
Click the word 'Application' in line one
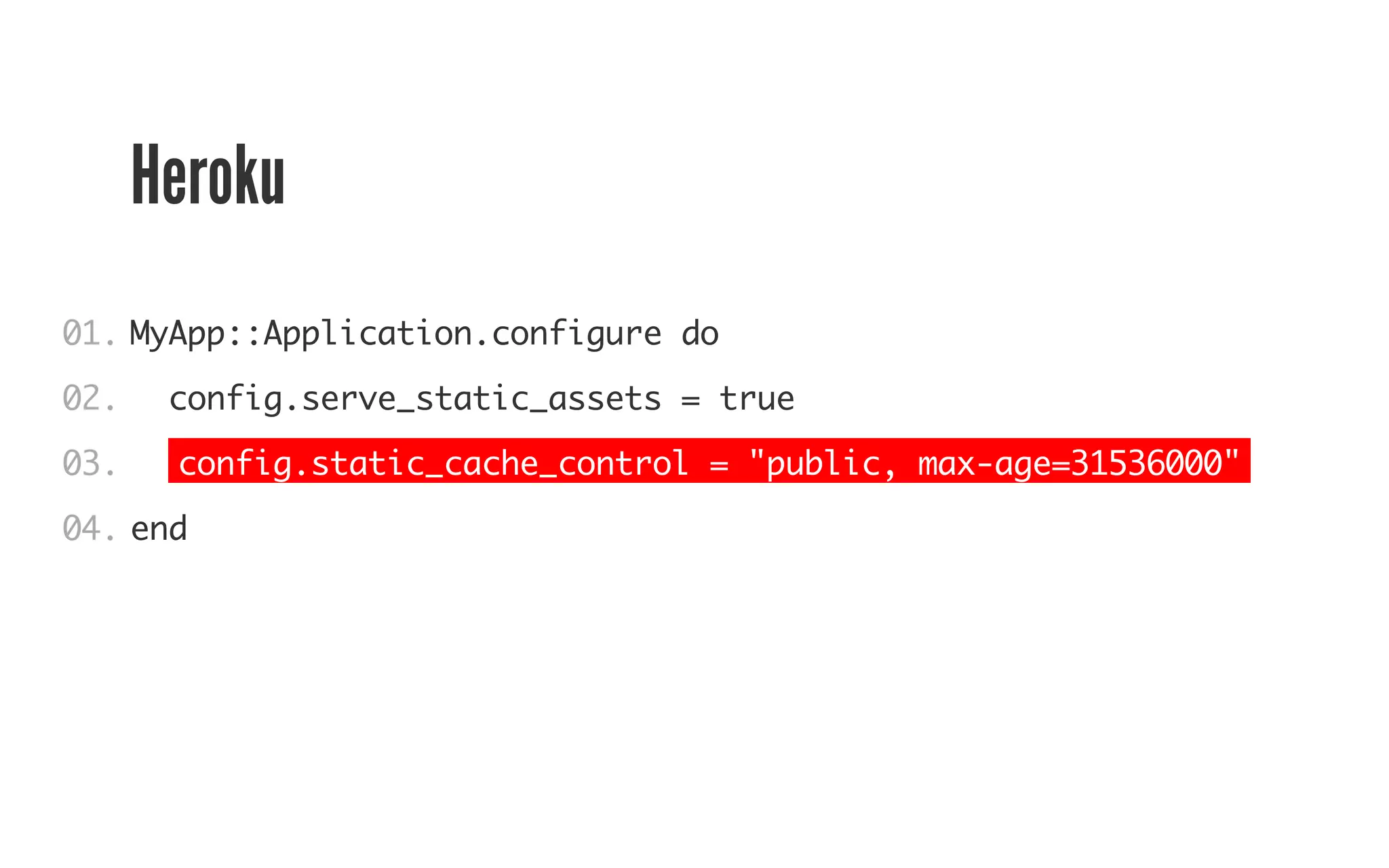(368, 334)
